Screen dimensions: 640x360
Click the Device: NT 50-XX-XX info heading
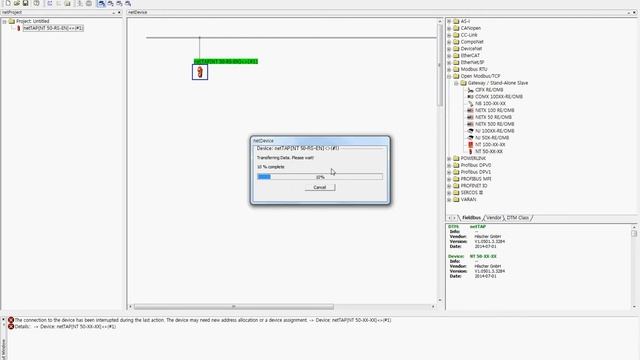[x=472, y=256]
